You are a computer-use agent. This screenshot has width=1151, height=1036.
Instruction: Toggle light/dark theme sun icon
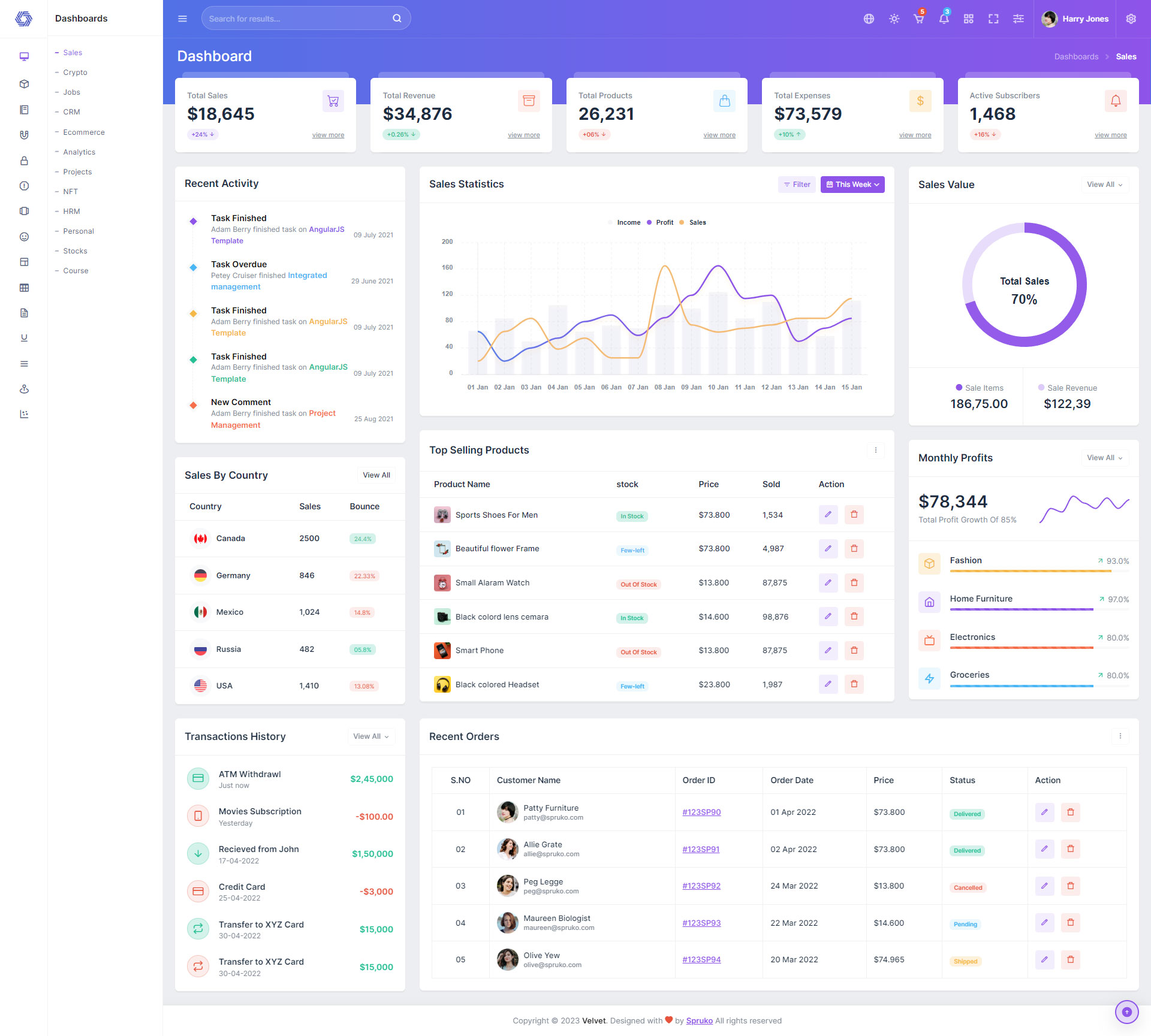point(894,19)
